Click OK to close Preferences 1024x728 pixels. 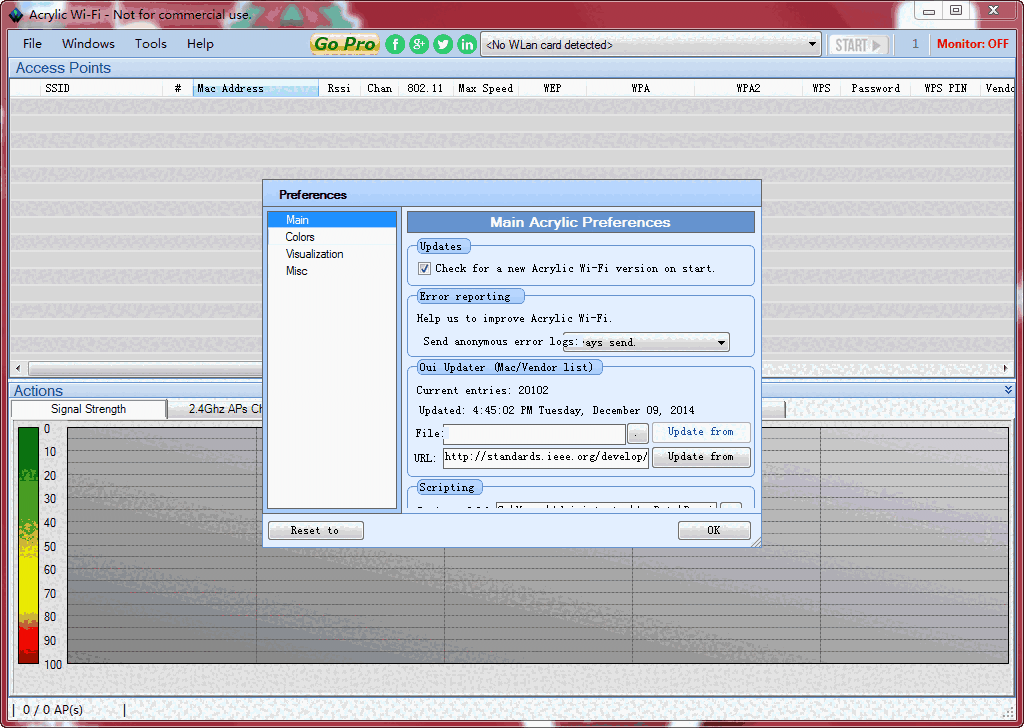[x=713, y=530]
